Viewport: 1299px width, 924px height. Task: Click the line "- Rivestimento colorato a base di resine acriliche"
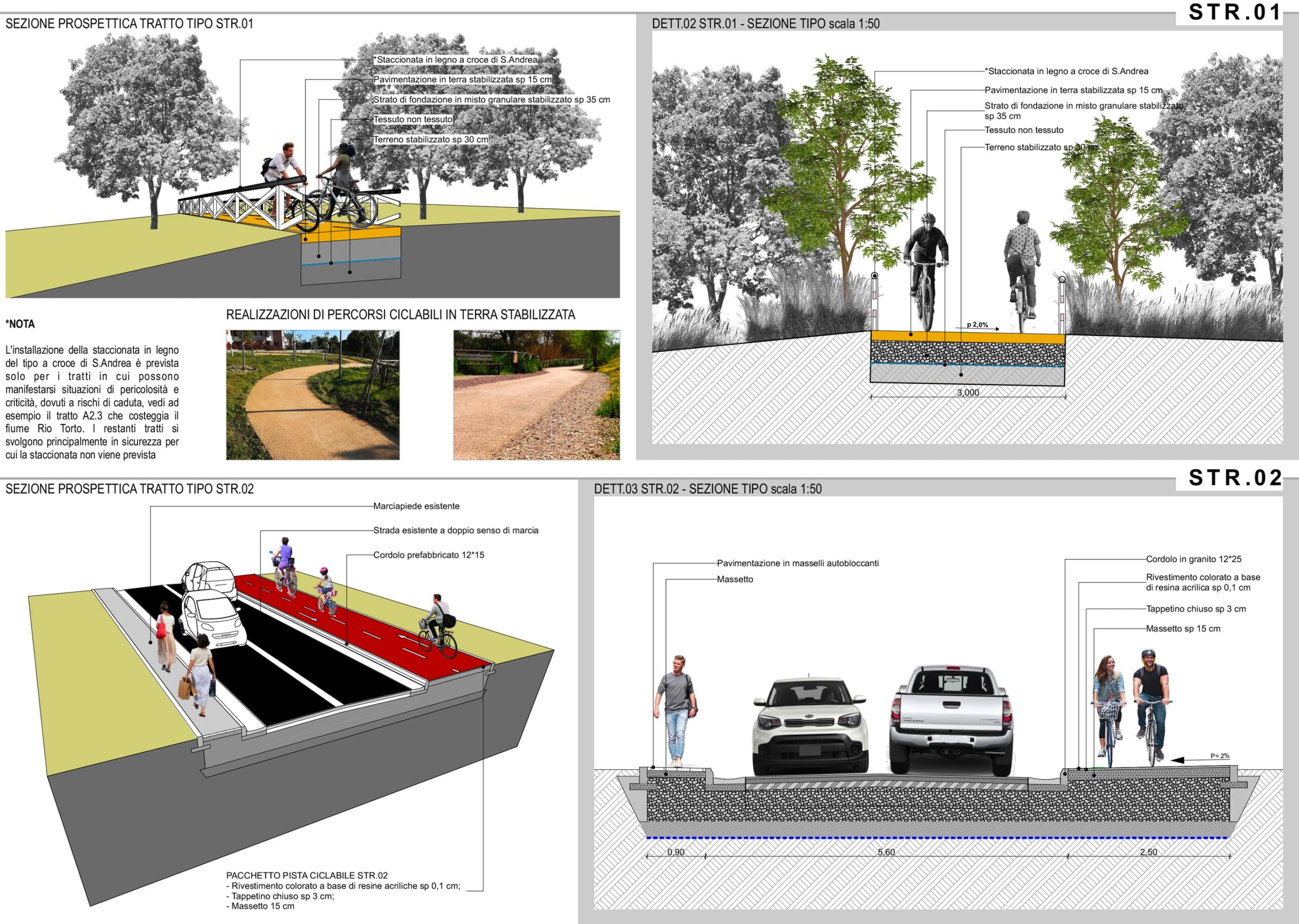(x=344, y=886)
